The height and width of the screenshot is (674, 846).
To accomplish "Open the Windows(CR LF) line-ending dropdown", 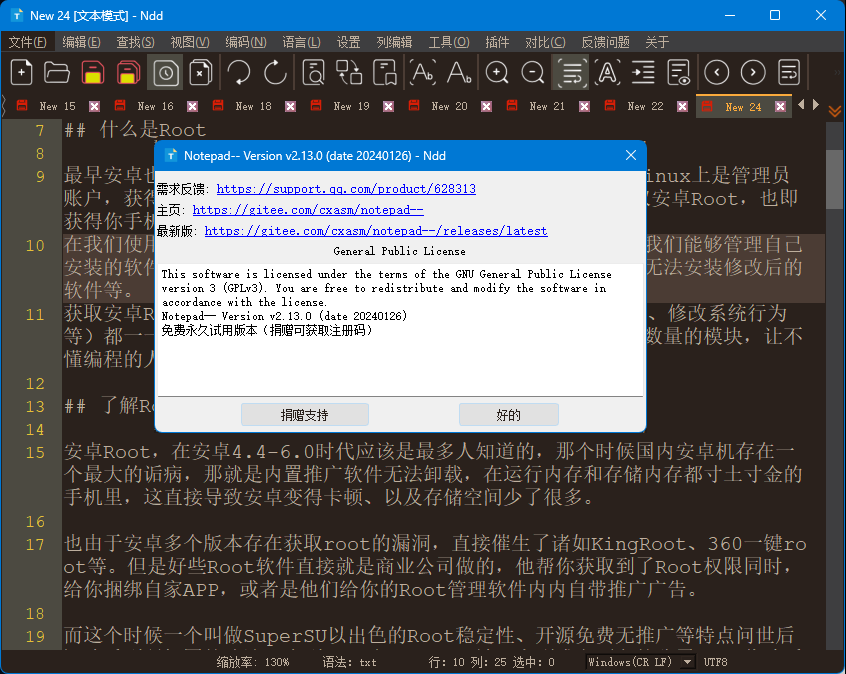I will [x=640, y=662].
